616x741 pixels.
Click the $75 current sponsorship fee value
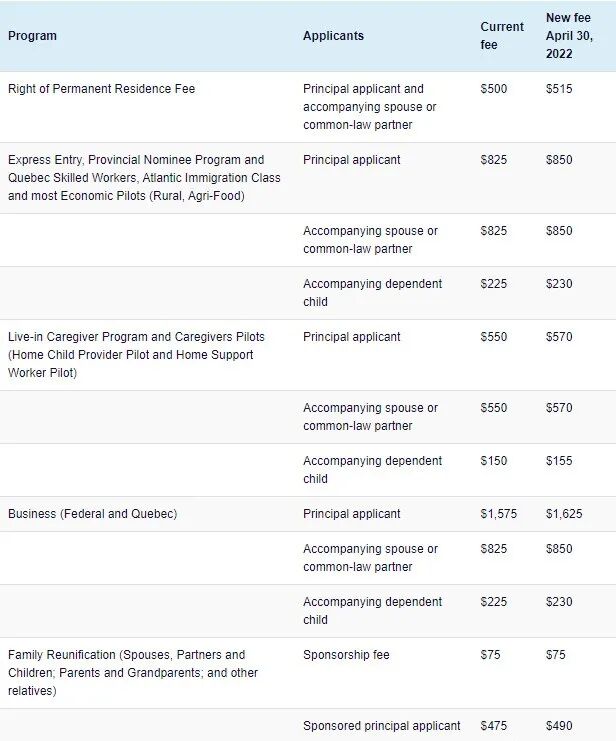click(x=490, y=655)
